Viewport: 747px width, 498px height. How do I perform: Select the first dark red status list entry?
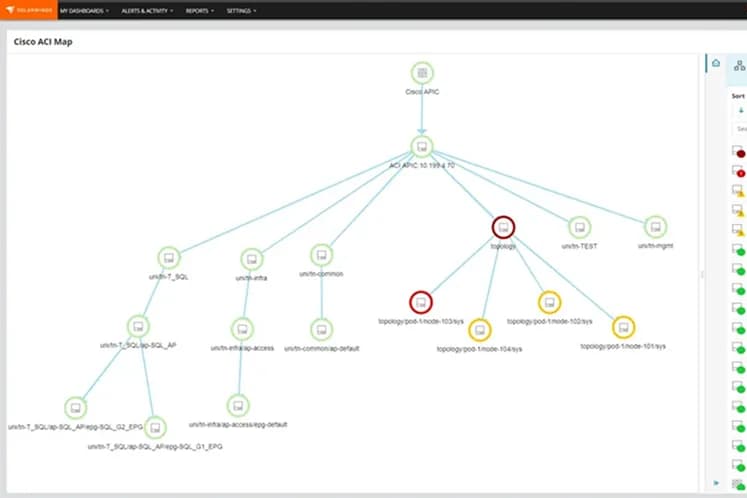738,152
